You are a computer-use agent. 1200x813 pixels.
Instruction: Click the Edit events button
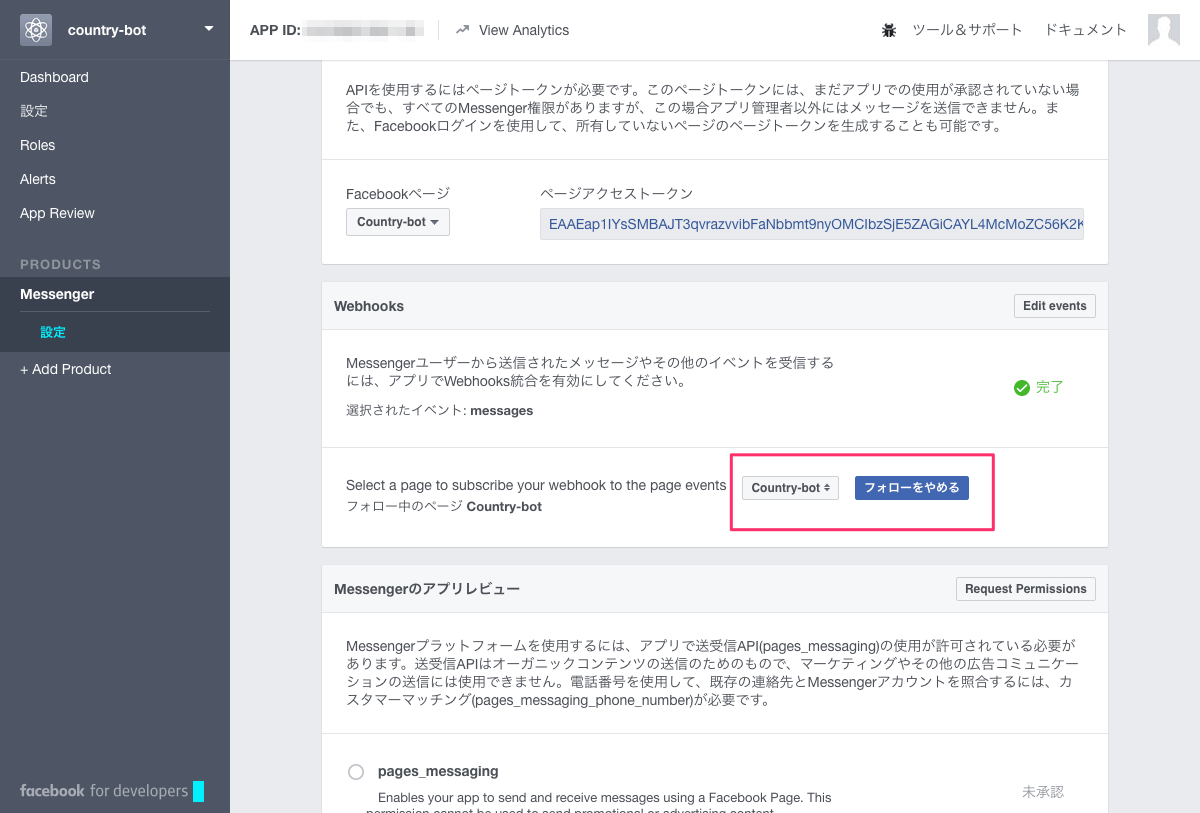[1054, 305]
